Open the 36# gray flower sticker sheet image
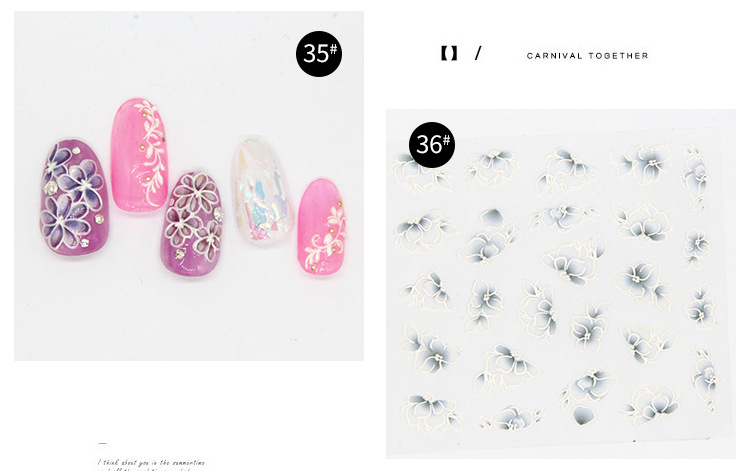This screenshot has width=750, height=471. click(561, 284)
